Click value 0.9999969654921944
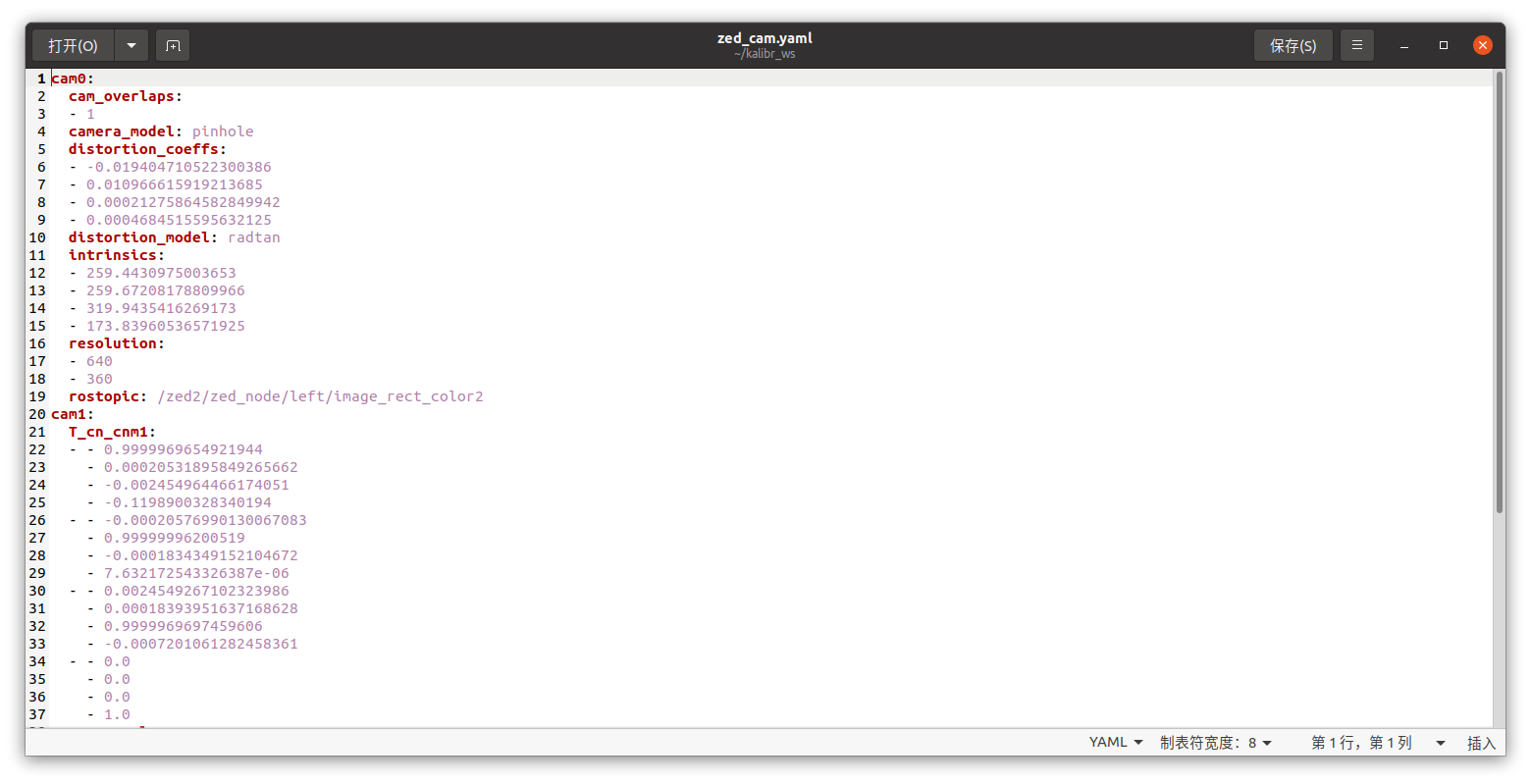Screen dimensions: 1531x784 coord(184,449)
